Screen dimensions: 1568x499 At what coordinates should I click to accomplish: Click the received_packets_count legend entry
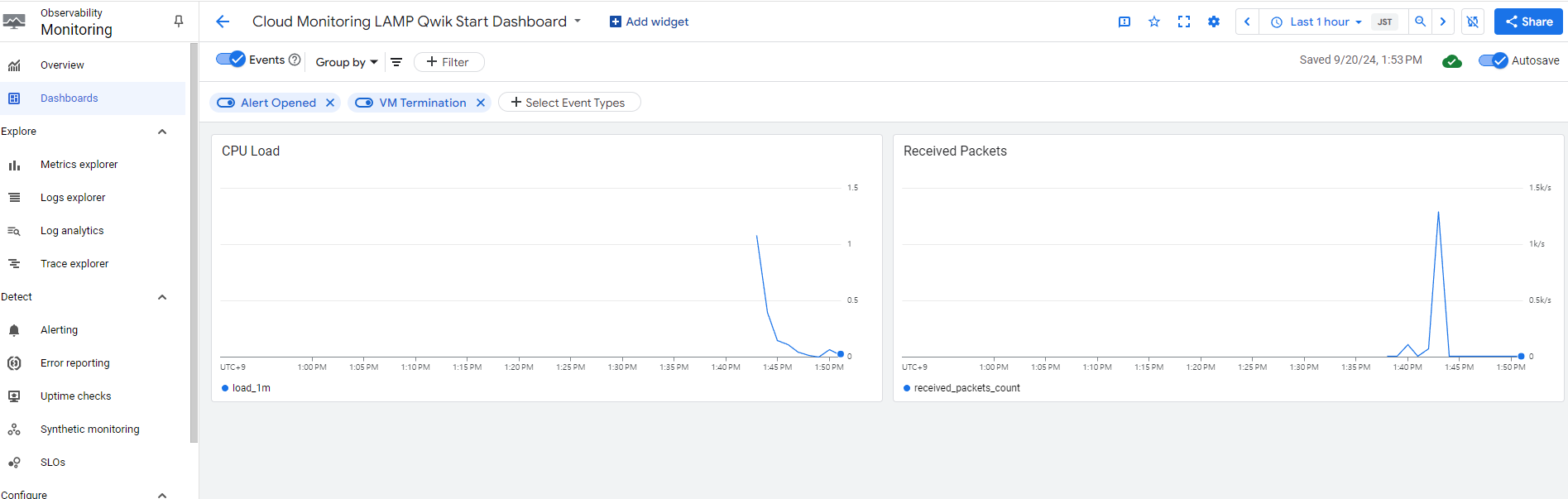[961, 388]
